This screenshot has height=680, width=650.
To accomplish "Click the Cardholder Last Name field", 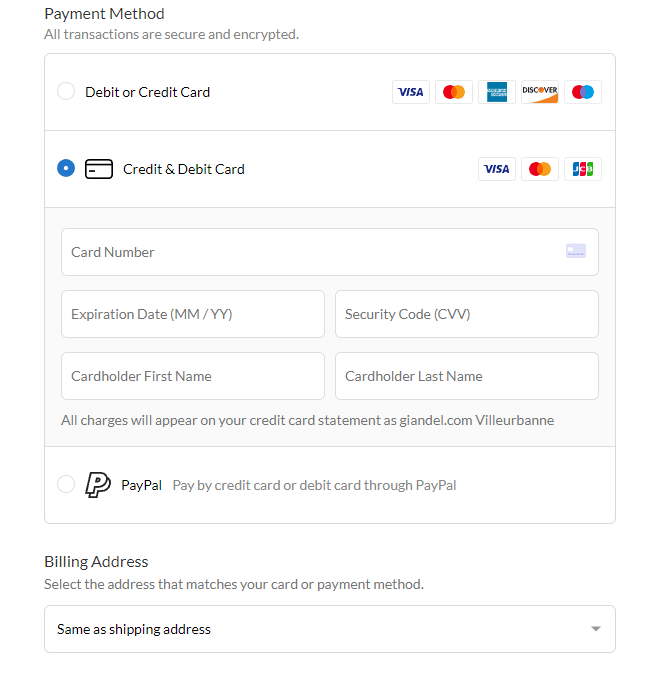I will coord(467,376).
